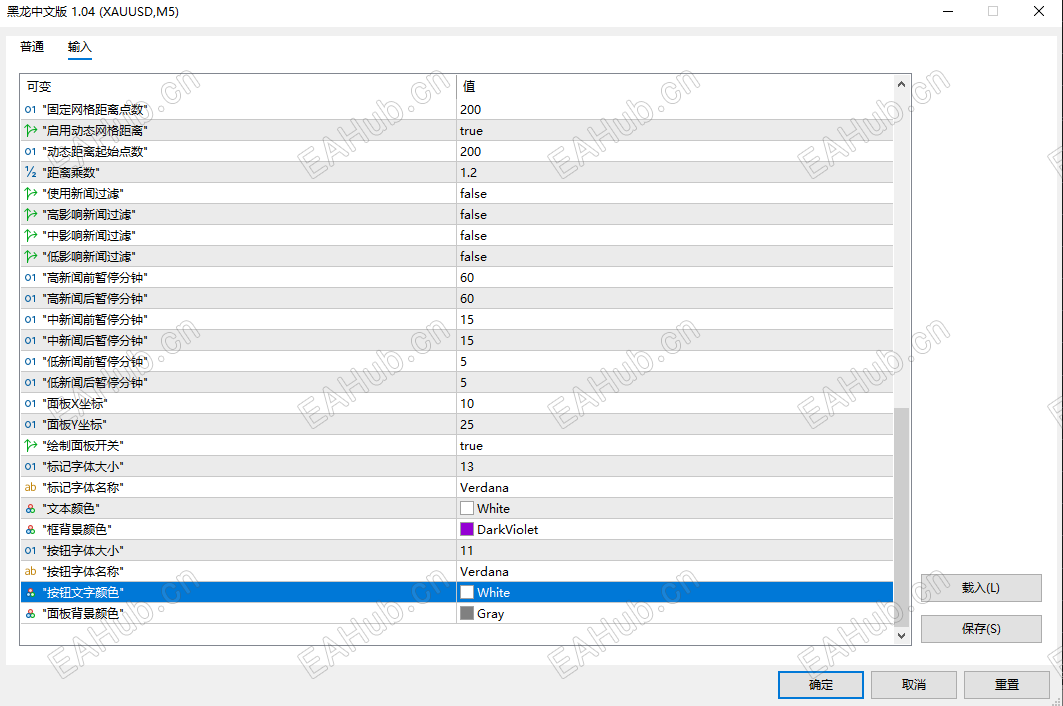Click the integer icon beside "中新闻后暂停分钟"
1063x706 pixels.
[31, 340]
